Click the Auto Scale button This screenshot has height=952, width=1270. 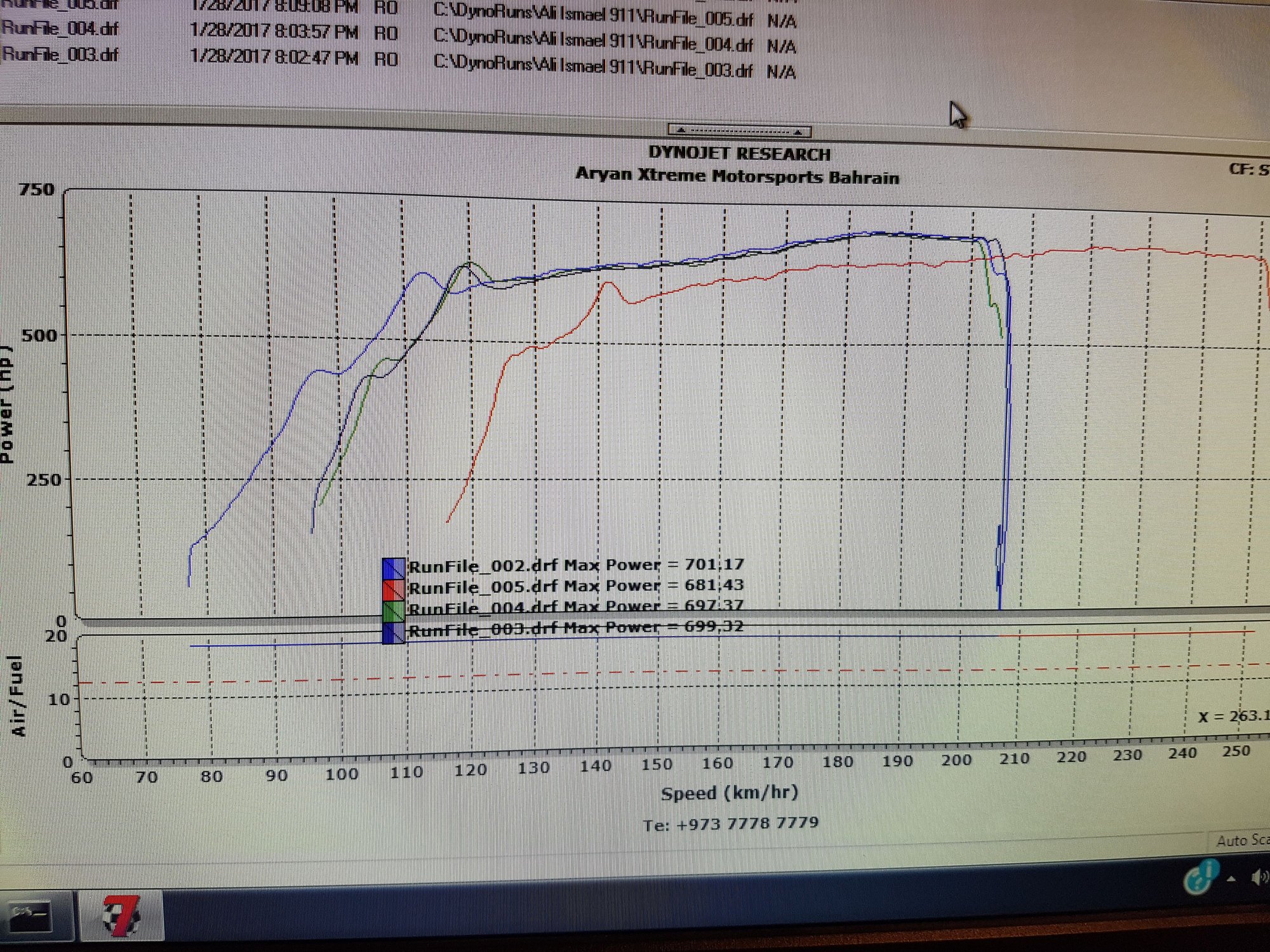[x=1242, y=841]
